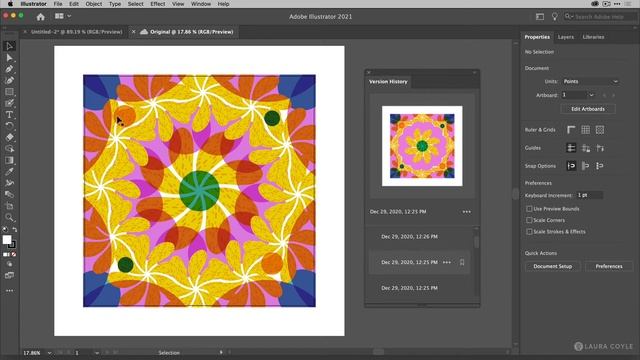This screenshot has width=640, height=360.
Task: Select the Direct Selection tool
Action: [9, 58]
